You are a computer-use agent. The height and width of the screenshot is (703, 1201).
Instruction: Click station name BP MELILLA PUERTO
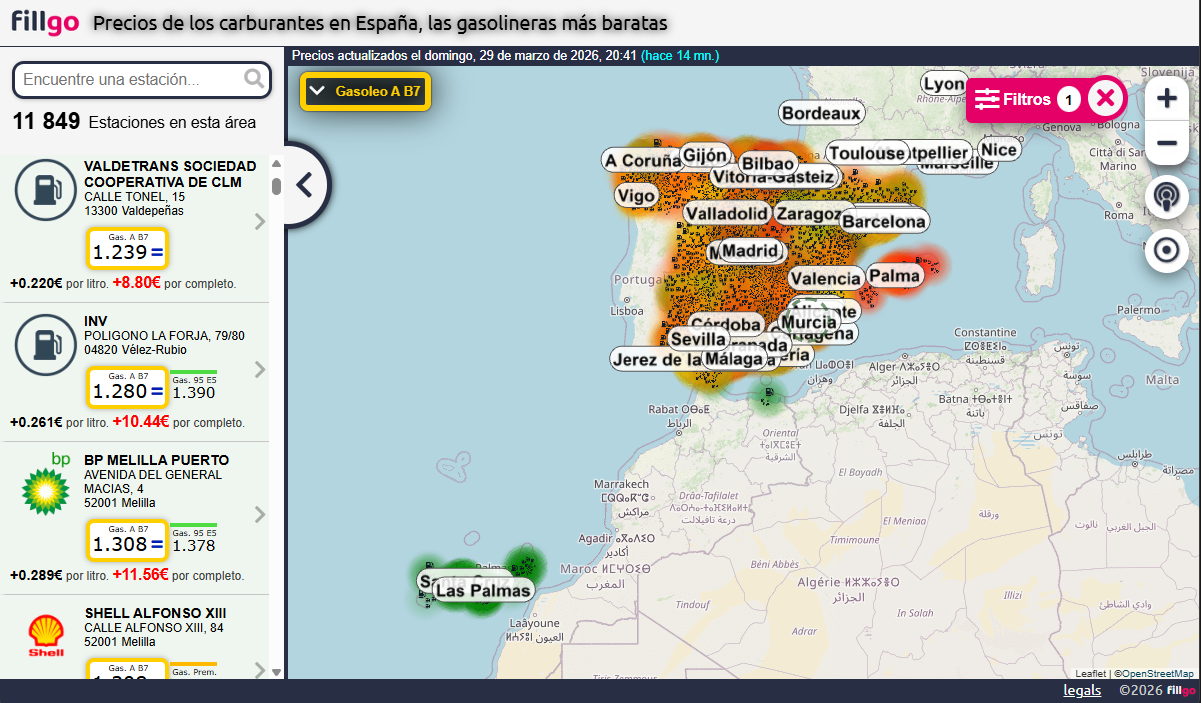pos(156,460)
